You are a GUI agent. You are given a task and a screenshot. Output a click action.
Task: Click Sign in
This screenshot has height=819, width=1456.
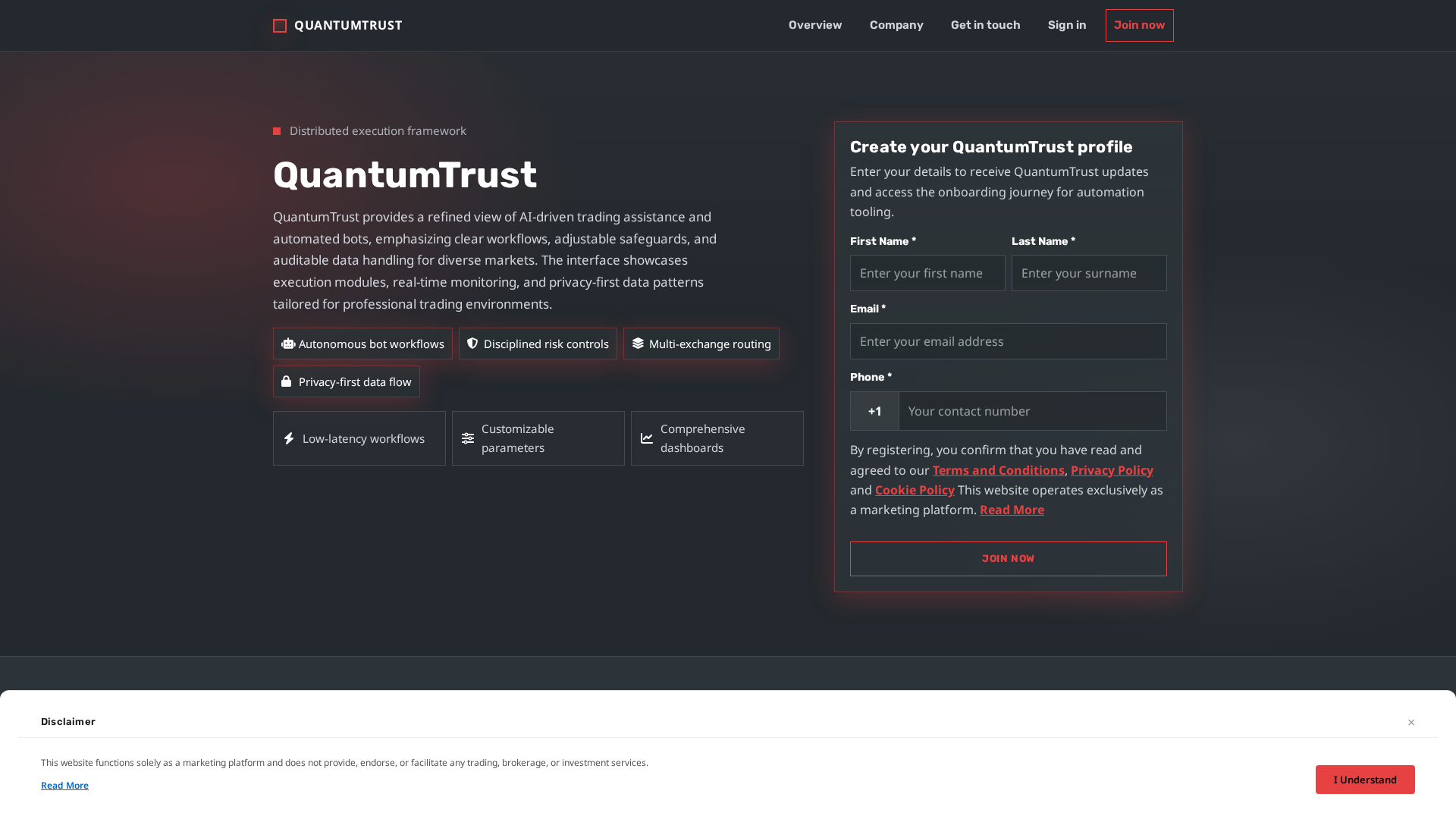[1066, 25]
